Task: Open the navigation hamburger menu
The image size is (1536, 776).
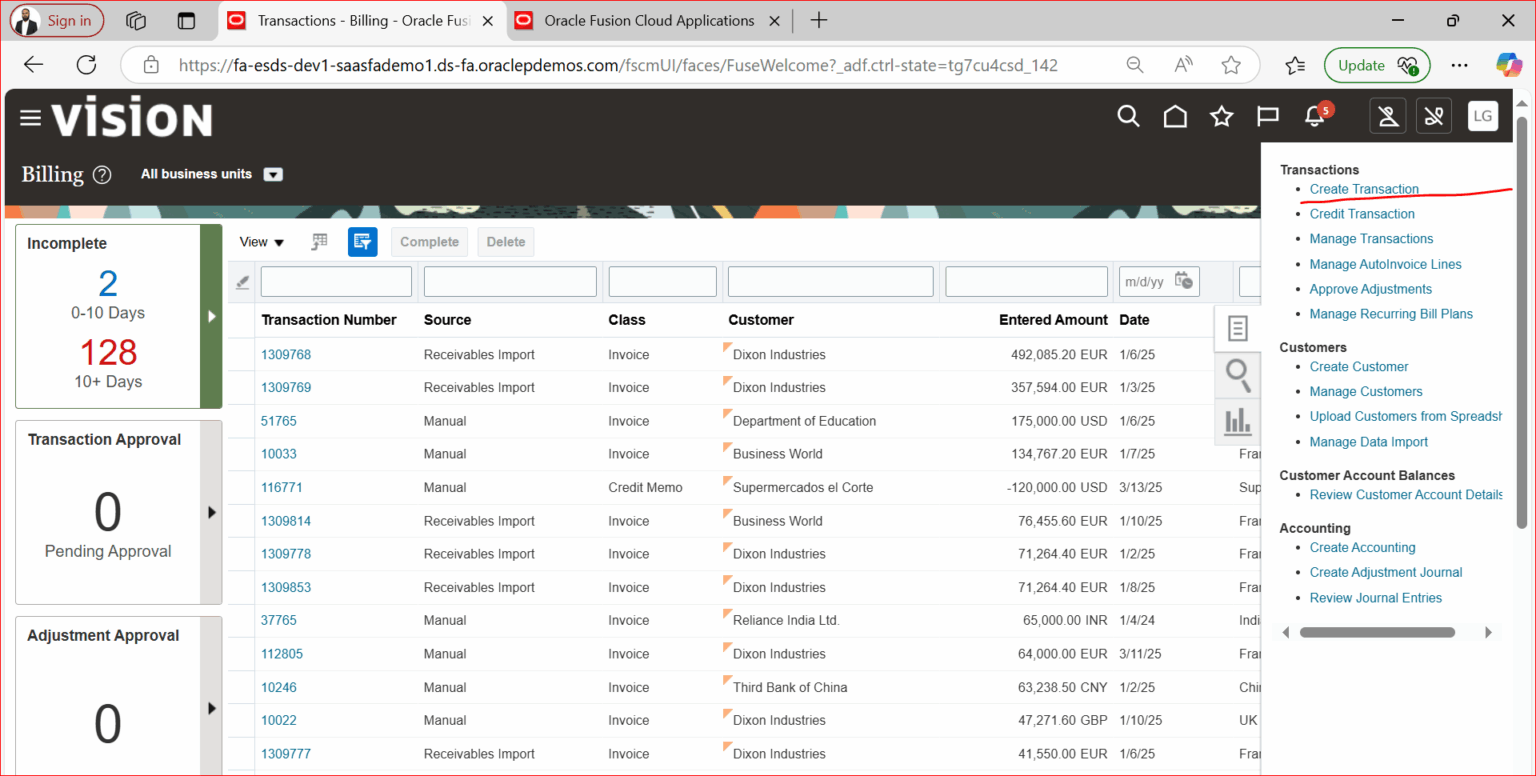Action: pos(30,116)
